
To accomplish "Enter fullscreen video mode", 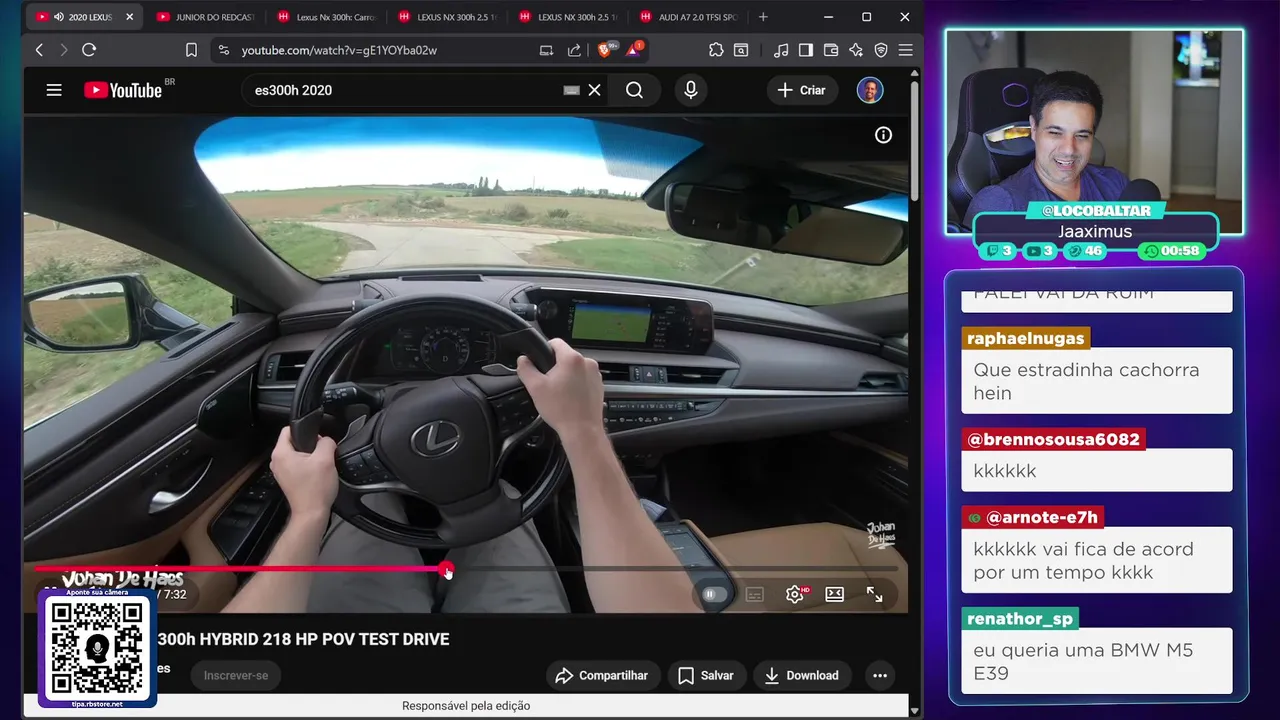I will pos(874,594).
